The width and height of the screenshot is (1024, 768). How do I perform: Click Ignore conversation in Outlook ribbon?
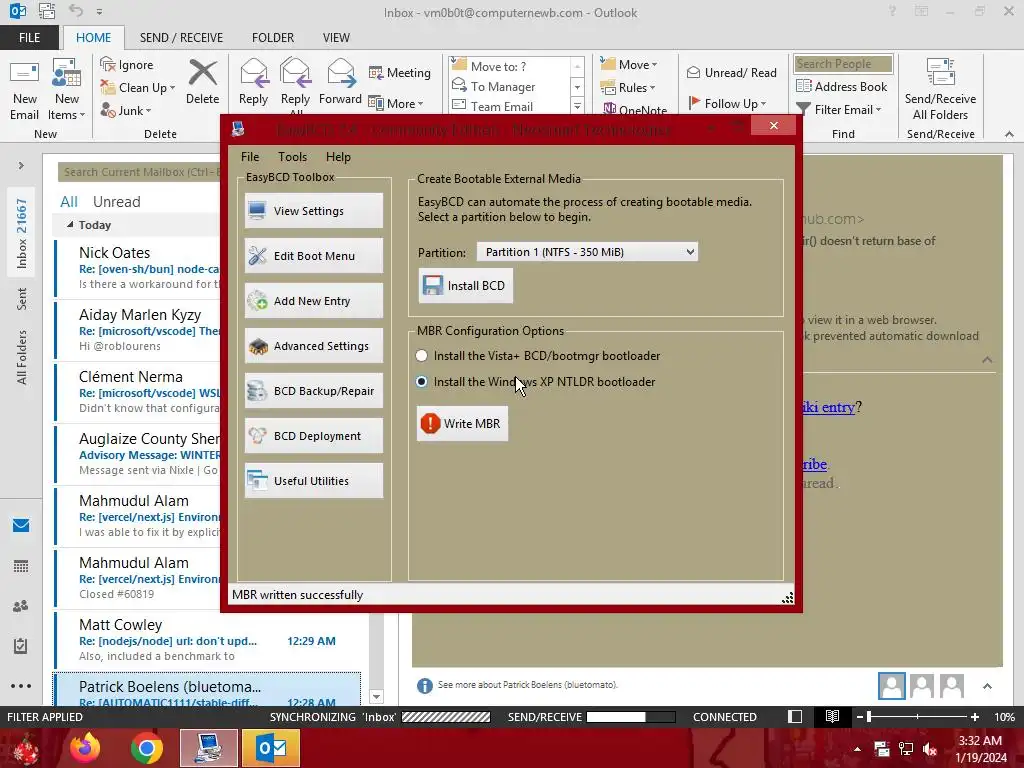point(127,65)
